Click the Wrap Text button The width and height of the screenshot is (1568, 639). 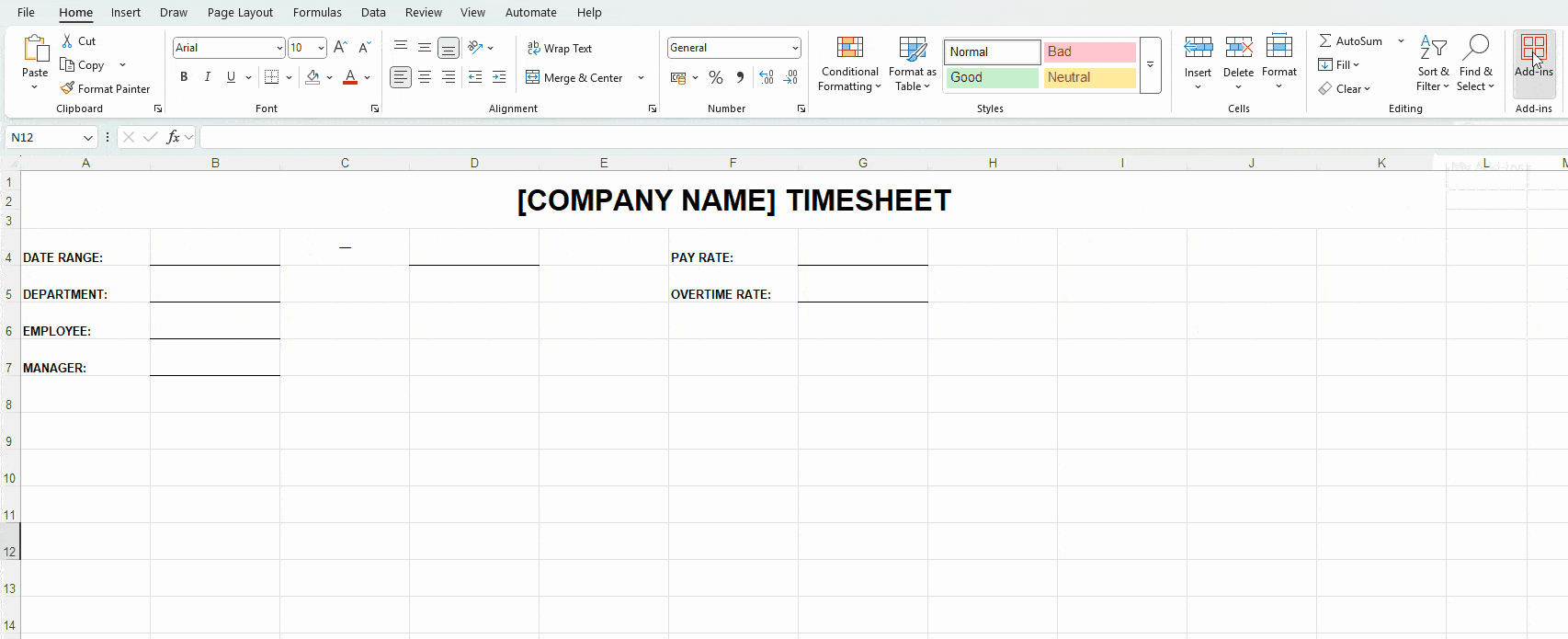[x=560, y=48]
